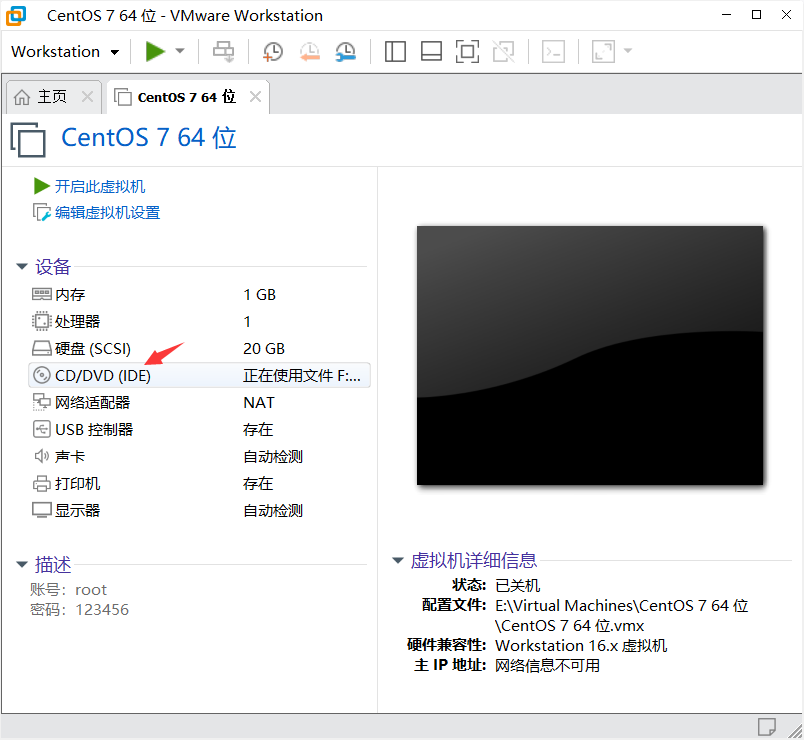Close the 主页 tab
The height and width of the screenshot is (740, 804).
tap(88, 96)
